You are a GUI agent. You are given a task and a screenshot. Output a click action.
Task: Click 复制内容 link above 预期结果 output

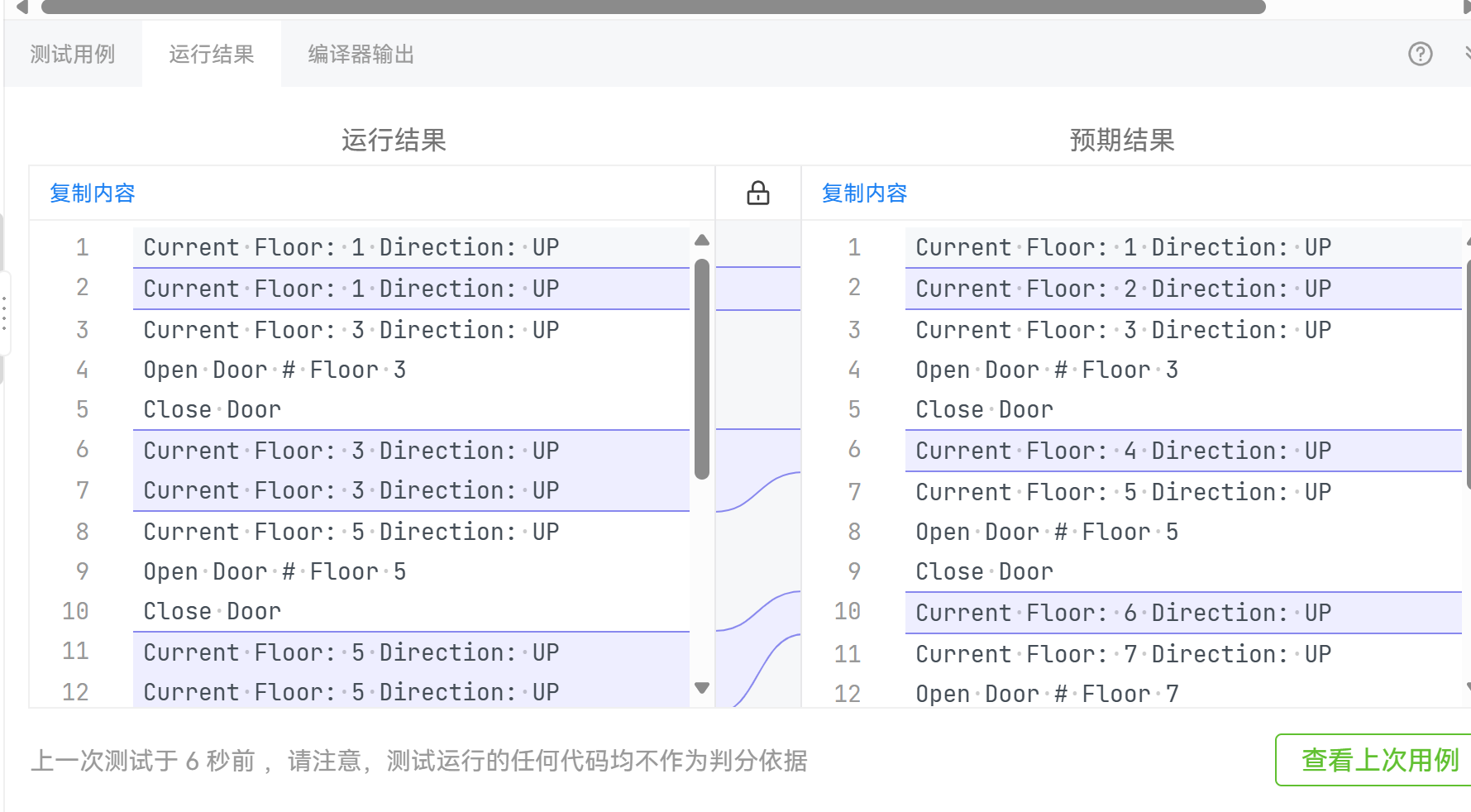864,193
